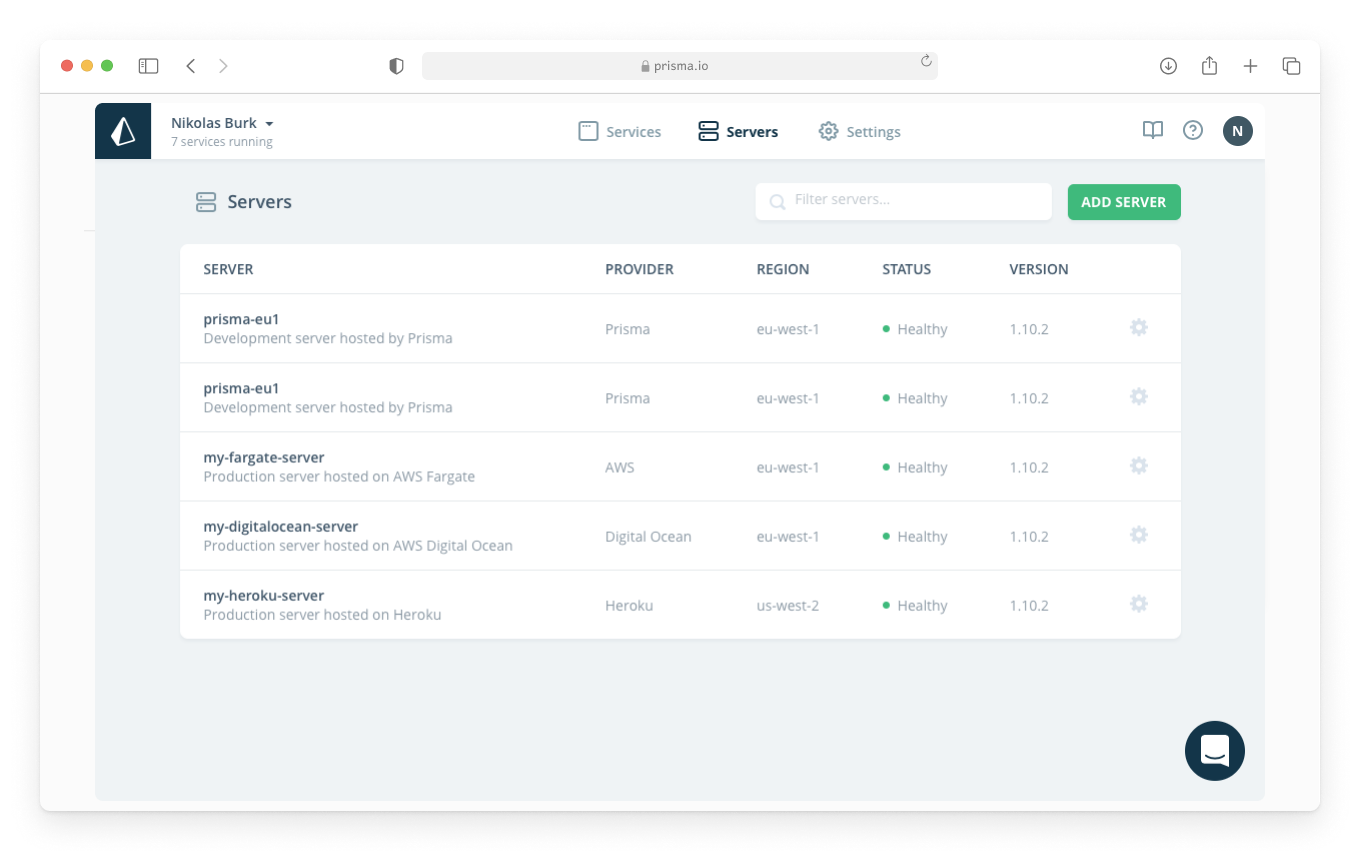
Task: Open Safari downloads icon
Action: point(1168,66)
